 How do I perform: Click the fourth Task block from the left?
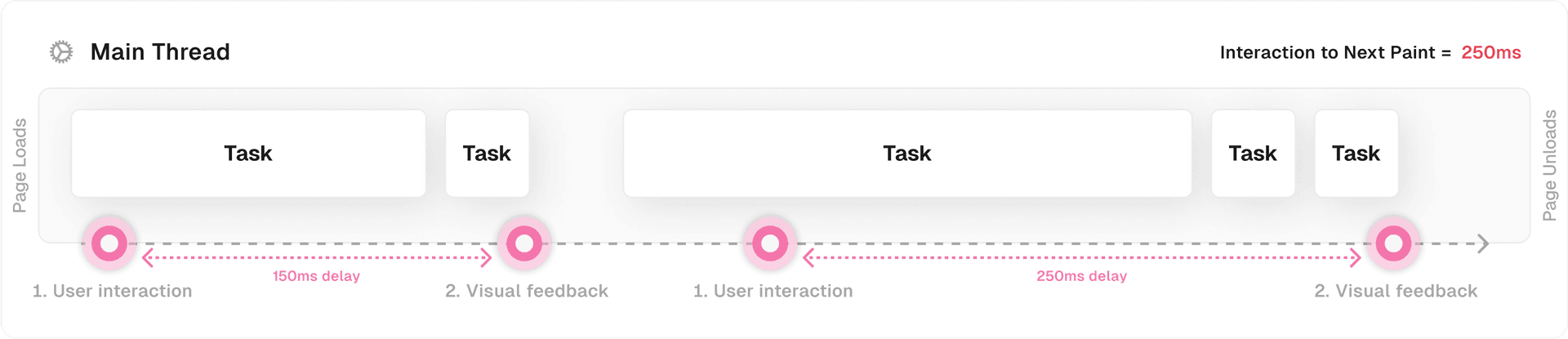click(1253, 154)
